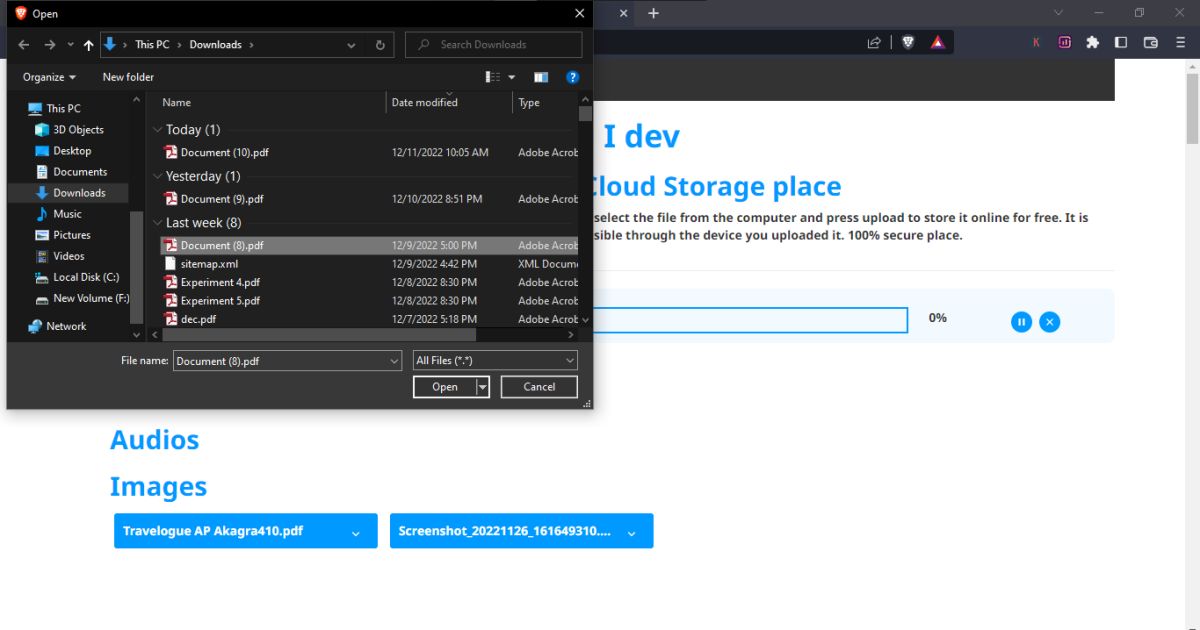This screenshot has width=1200, height=630.
Task: Select This PC in navigation pane
Action: point(63,108)
